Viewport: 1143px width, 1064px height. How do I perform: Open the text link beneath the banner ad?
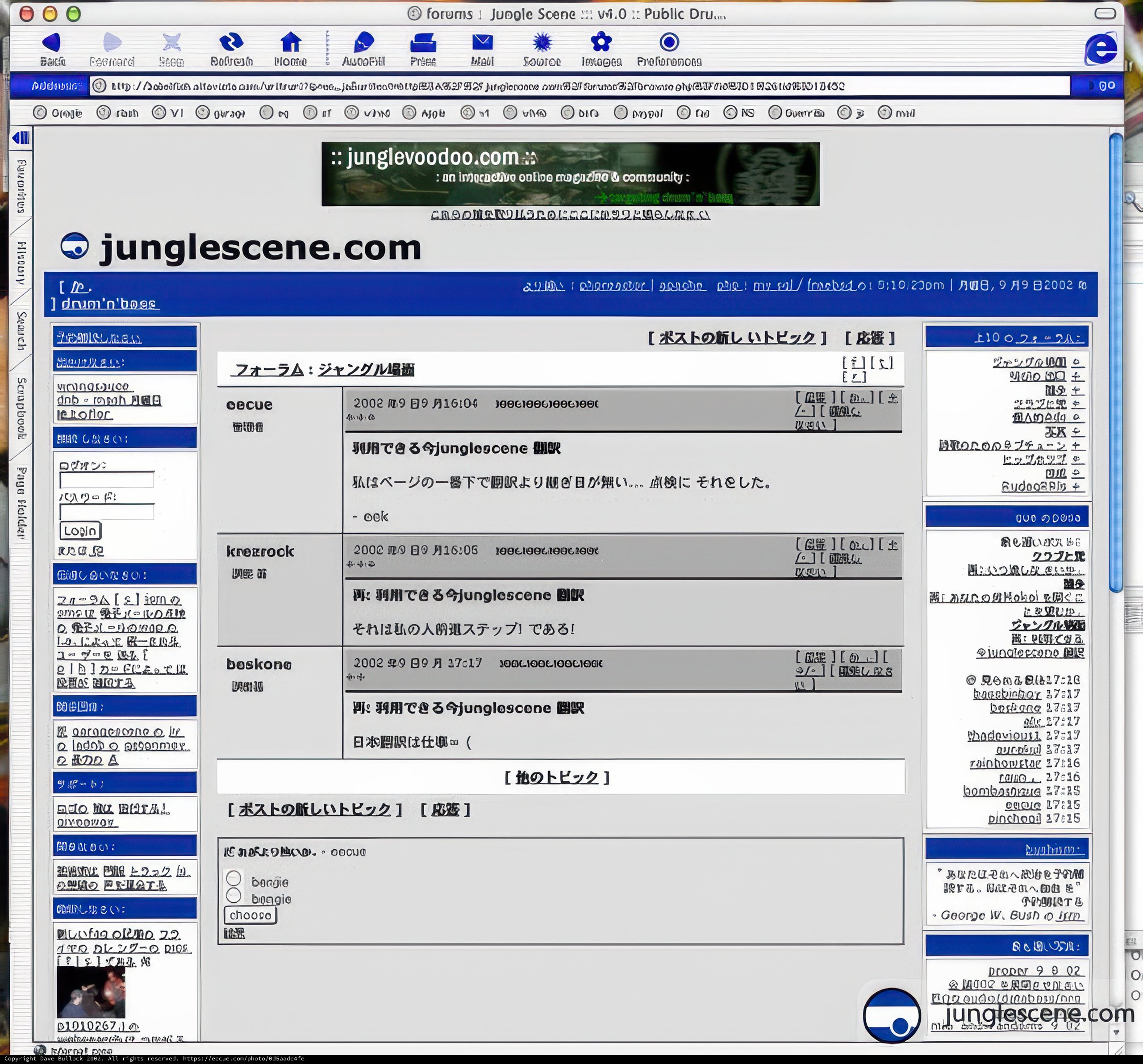point(570,215)
